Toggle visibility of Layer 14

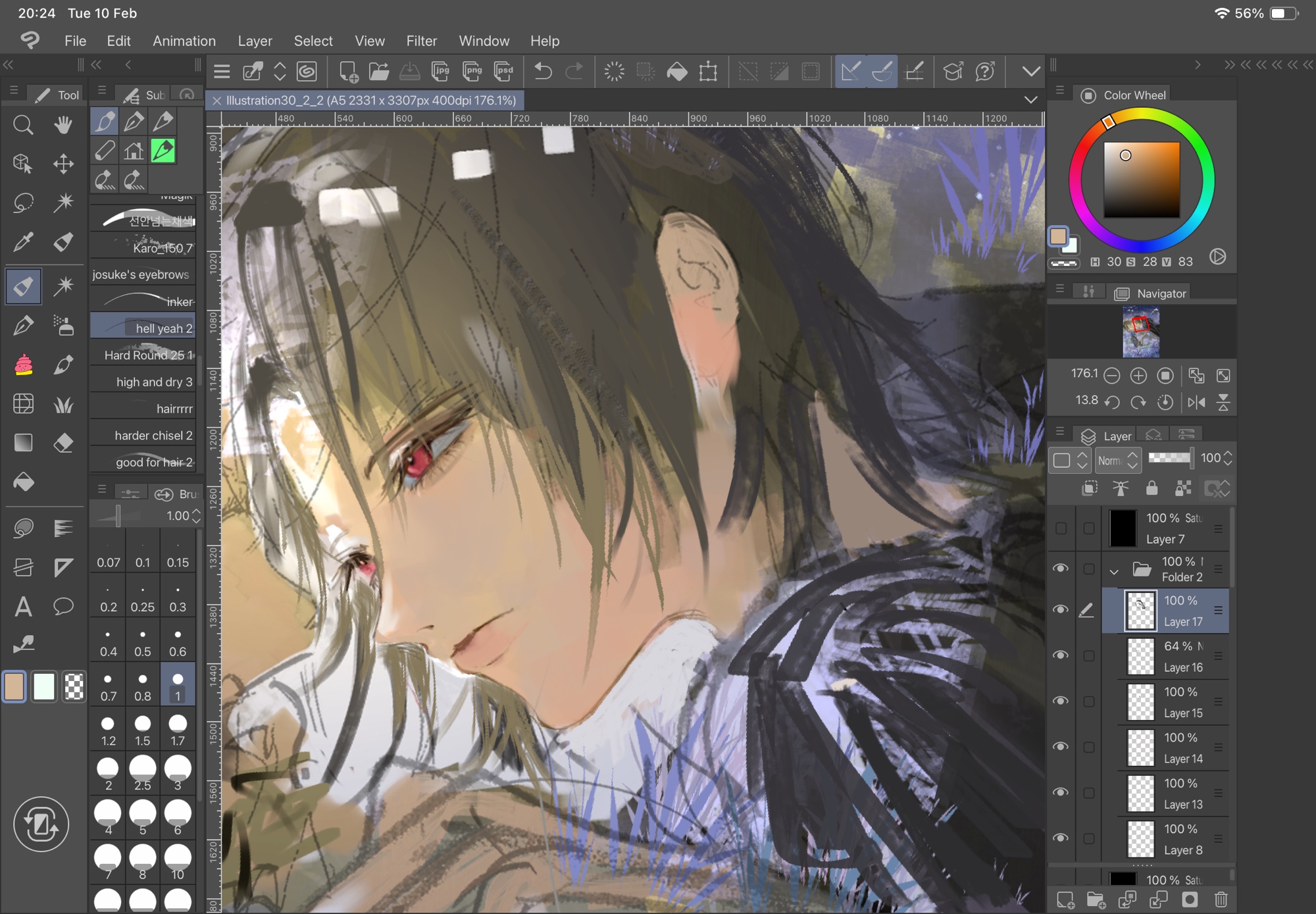point(1061,747)
